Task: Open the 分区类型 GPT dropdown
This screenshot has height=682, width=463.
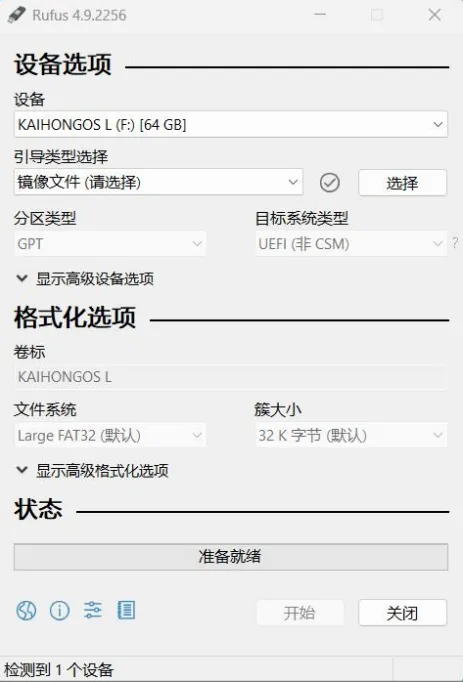Action: click(x=110, y=244)
